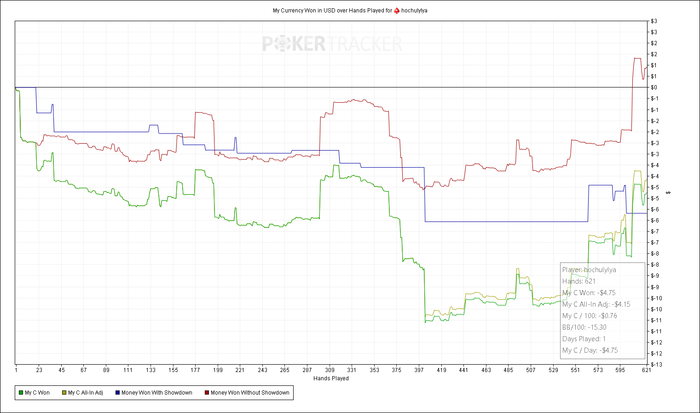Click x-axis tick label '89'

[106, 370]
